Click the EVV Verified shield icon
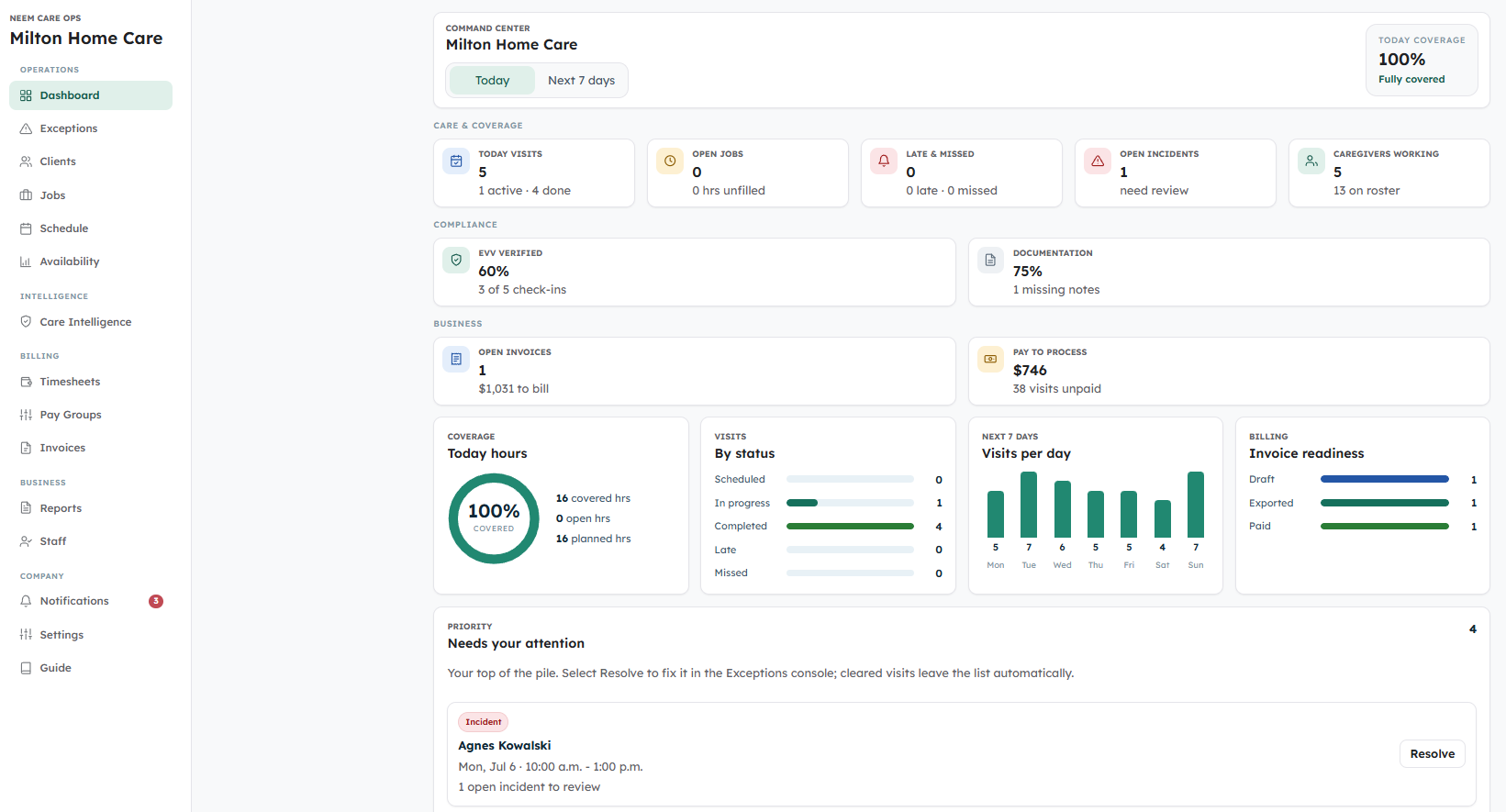The height and width of the screenshot is (812, 1506). click(x=456, y=261)
